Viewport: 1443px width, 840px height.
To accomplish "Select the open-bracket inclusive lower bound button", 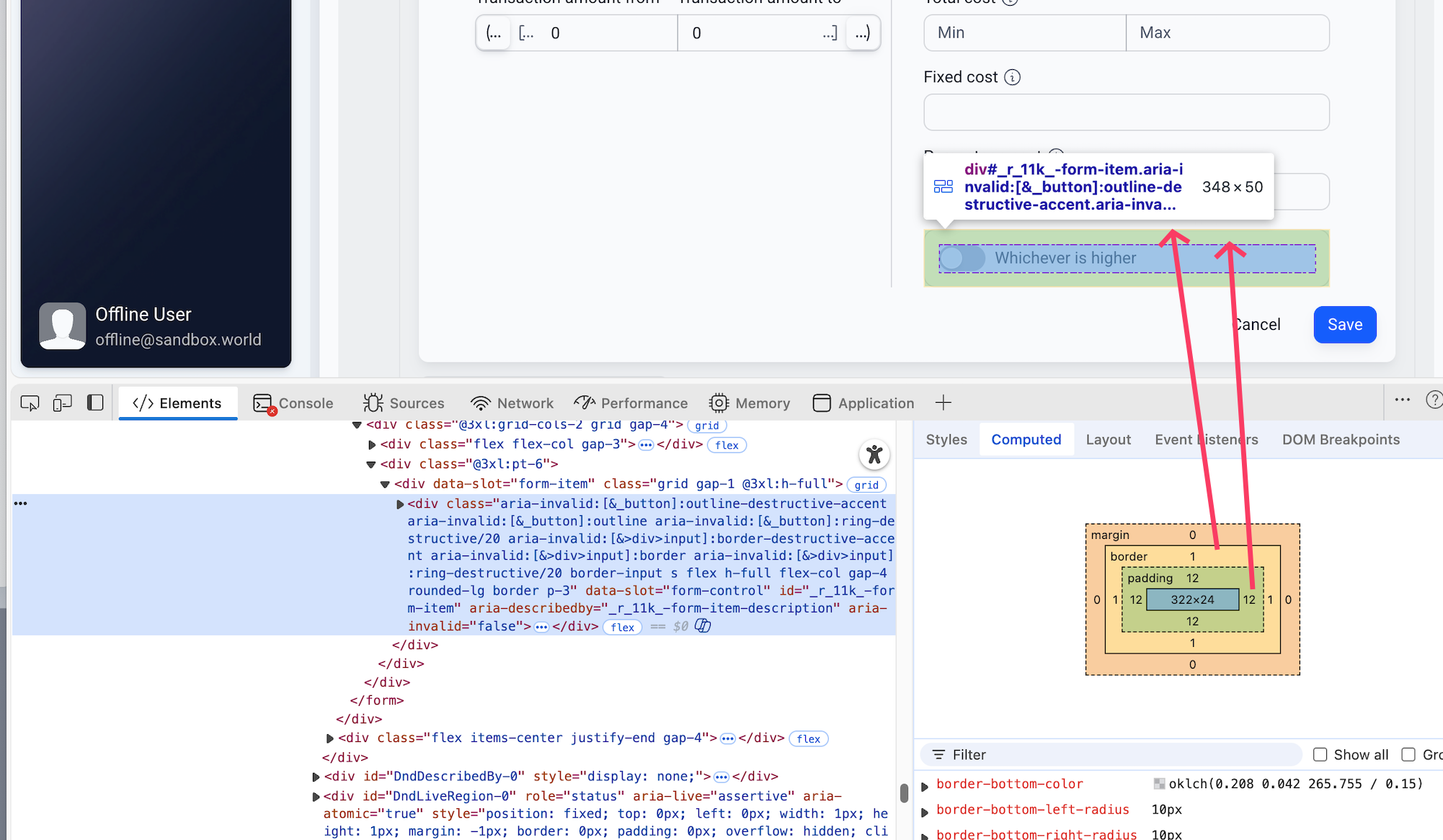I will (526, 33).
